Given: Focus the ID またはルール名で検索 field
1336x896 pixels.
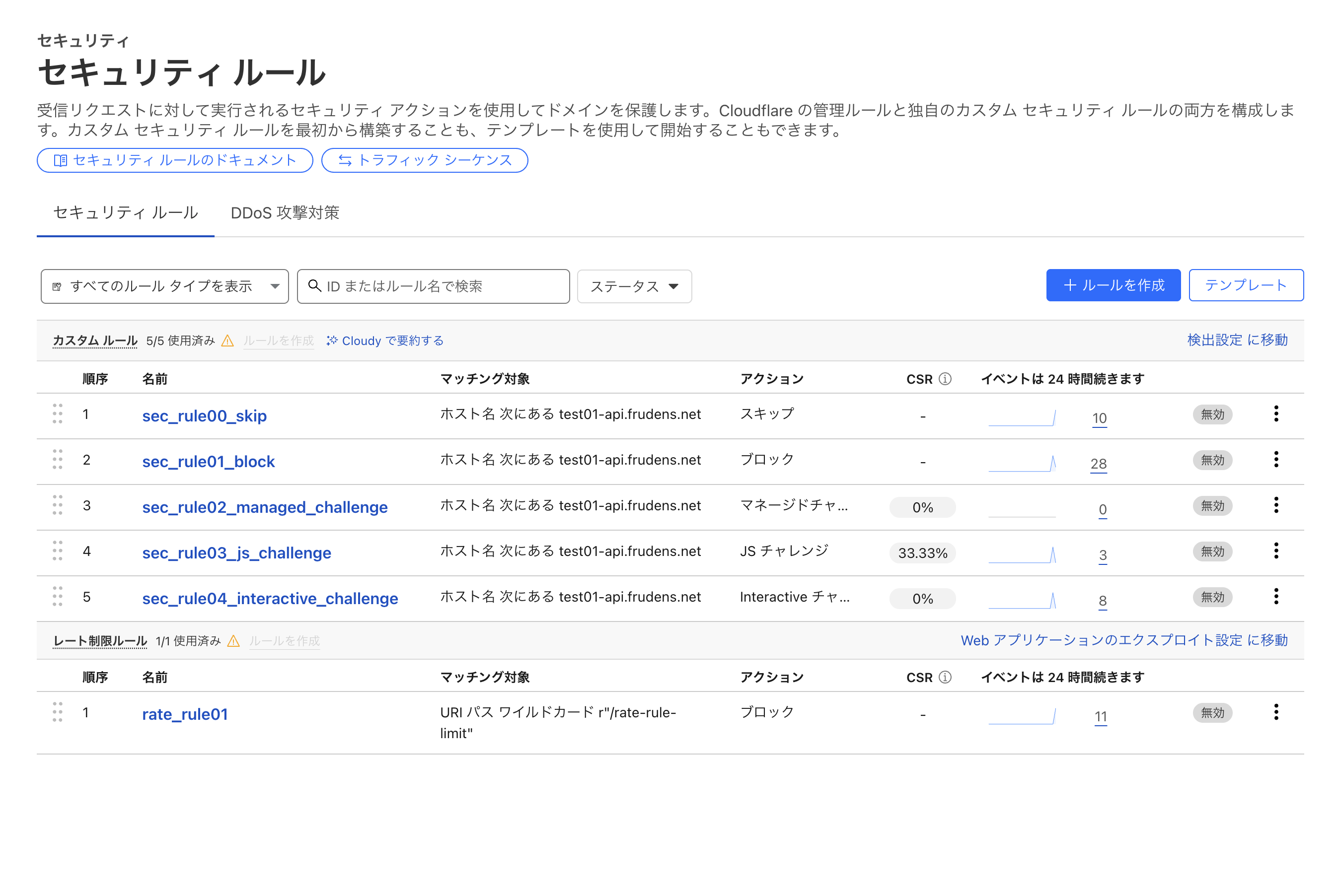Looking at the screenshot, I should click(x=433, y=286).
